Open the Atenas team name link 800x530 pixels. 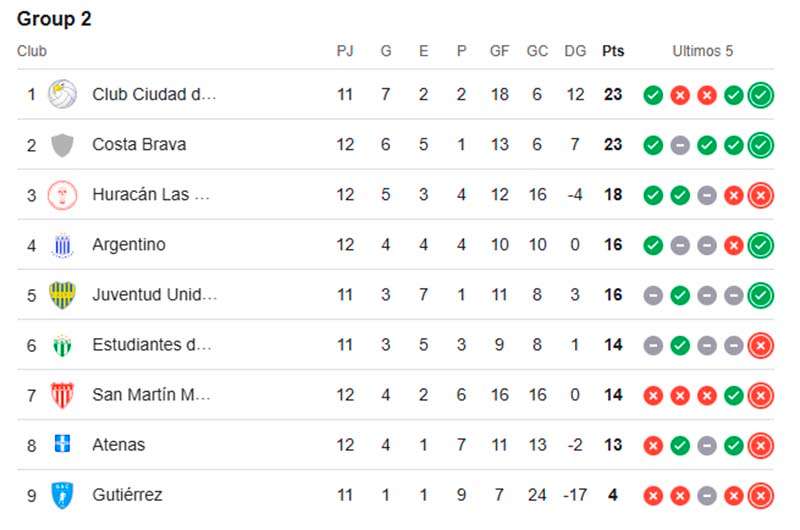coord(118,445)
